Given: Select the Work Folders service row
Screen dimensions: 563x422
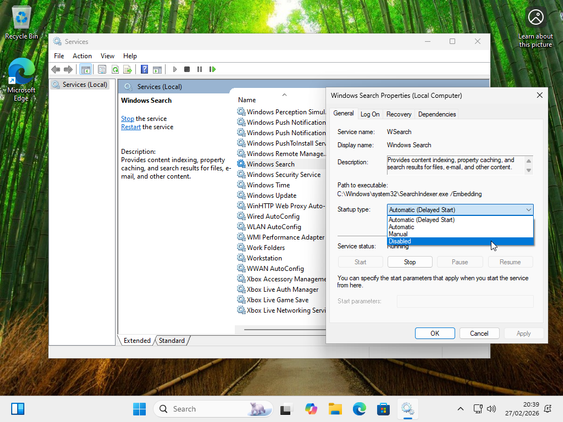Looking at the screenshot, I should point(281,247).
